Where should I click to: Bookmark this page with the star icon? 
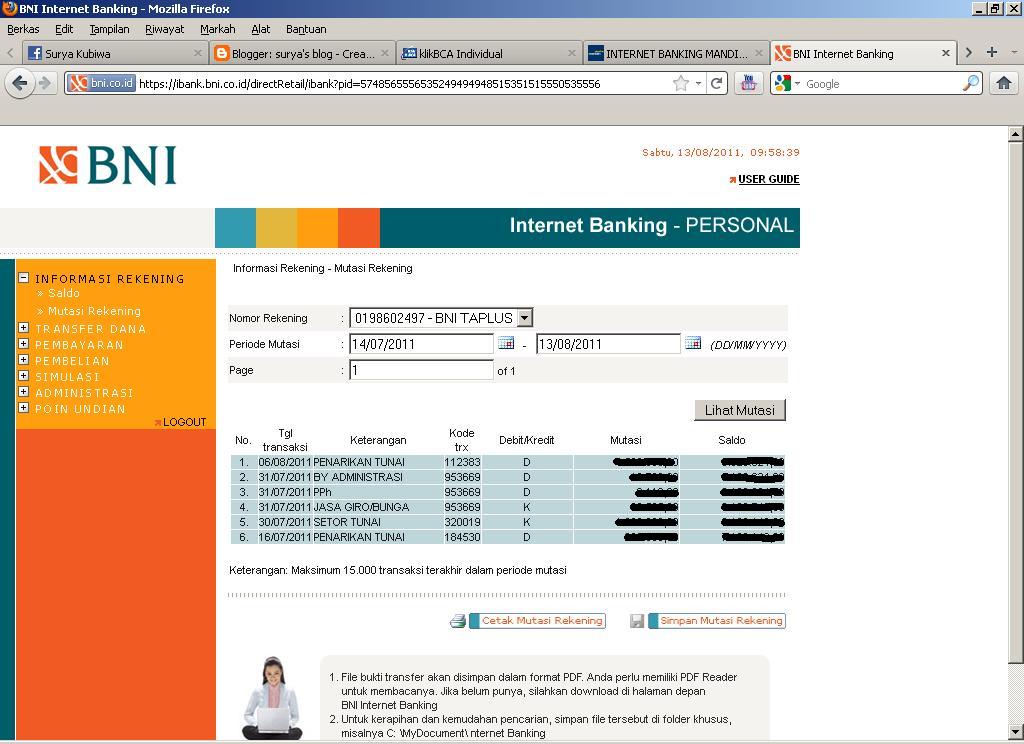click(x=680, y=84)
